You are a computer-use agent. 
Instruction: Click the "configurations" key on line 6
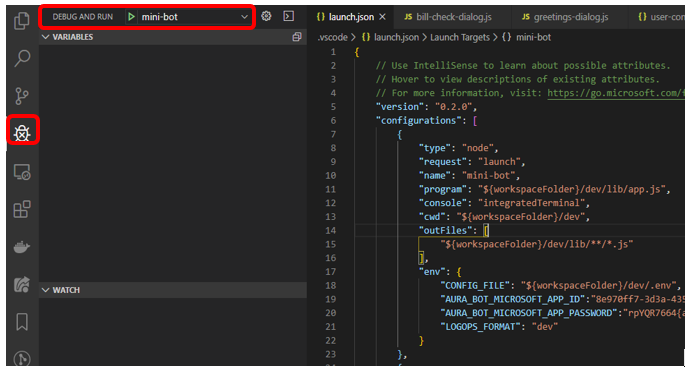(418, 121)
